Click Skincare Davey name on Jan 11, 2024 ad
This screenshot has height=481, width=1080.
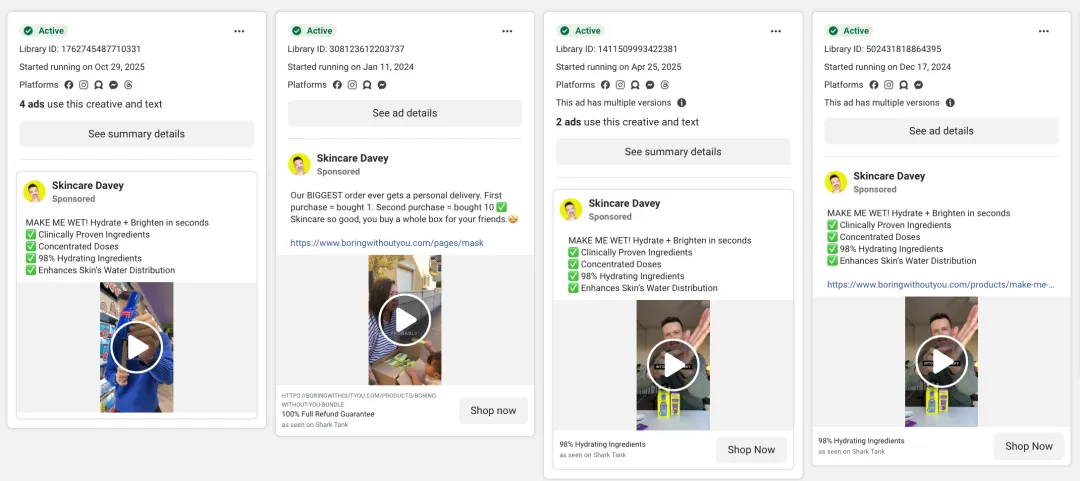(x=353, y=158)
